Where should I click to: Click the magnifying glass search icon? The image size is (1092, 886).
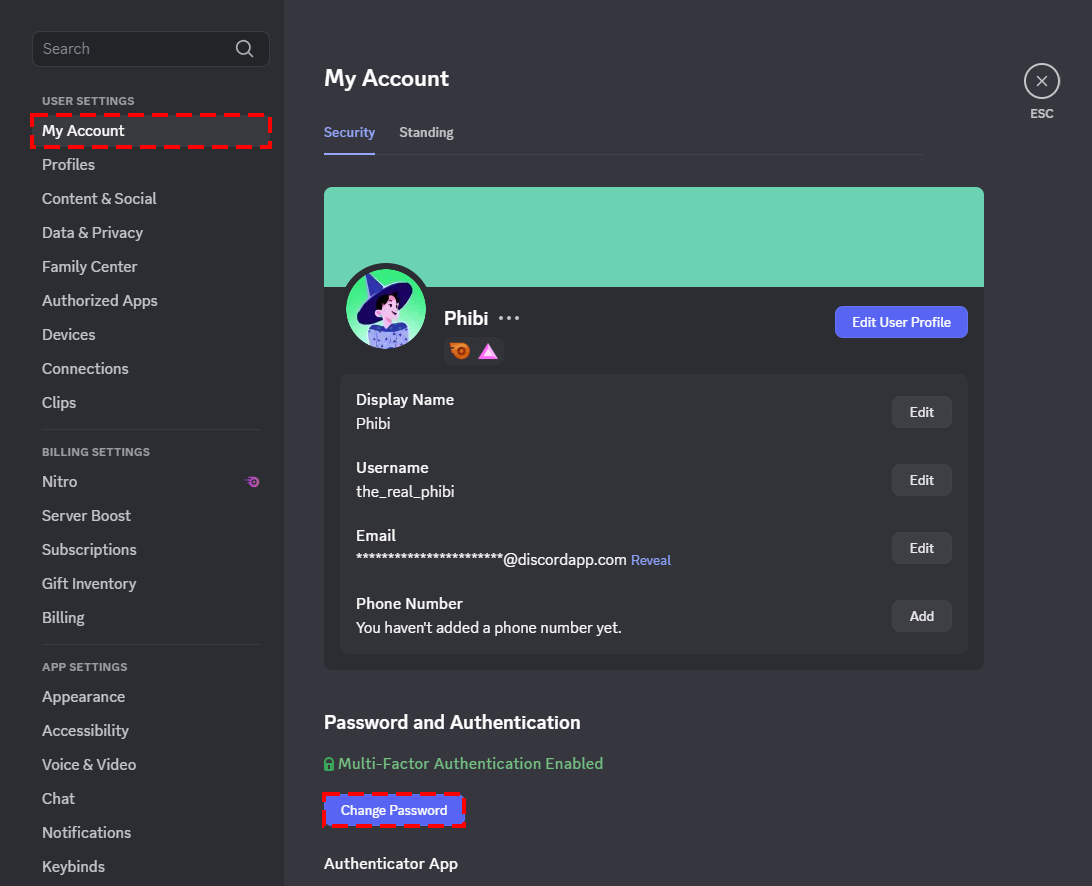tap(244, 48)
